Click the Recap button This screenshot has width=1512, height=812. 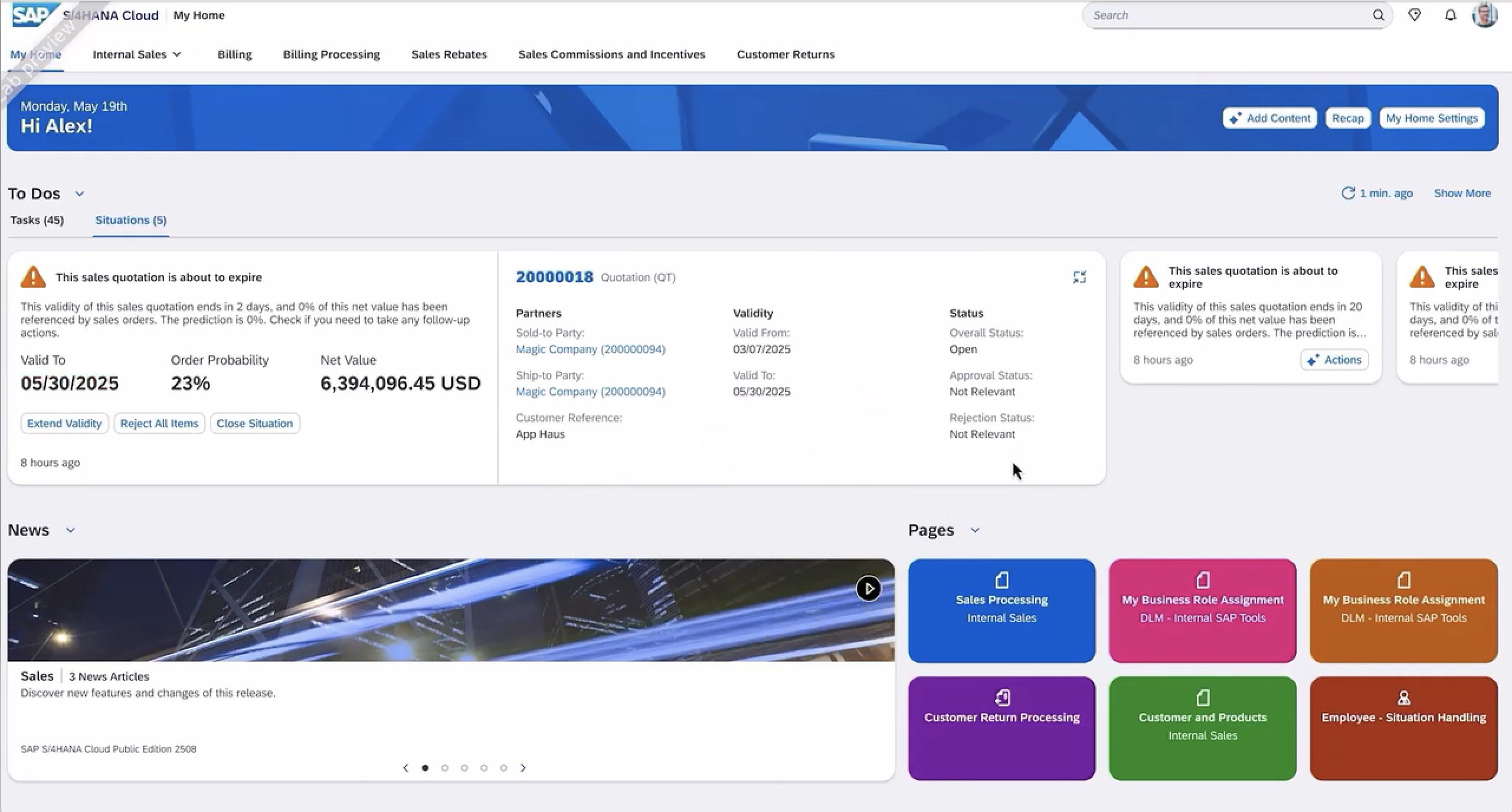(1347, 118)
